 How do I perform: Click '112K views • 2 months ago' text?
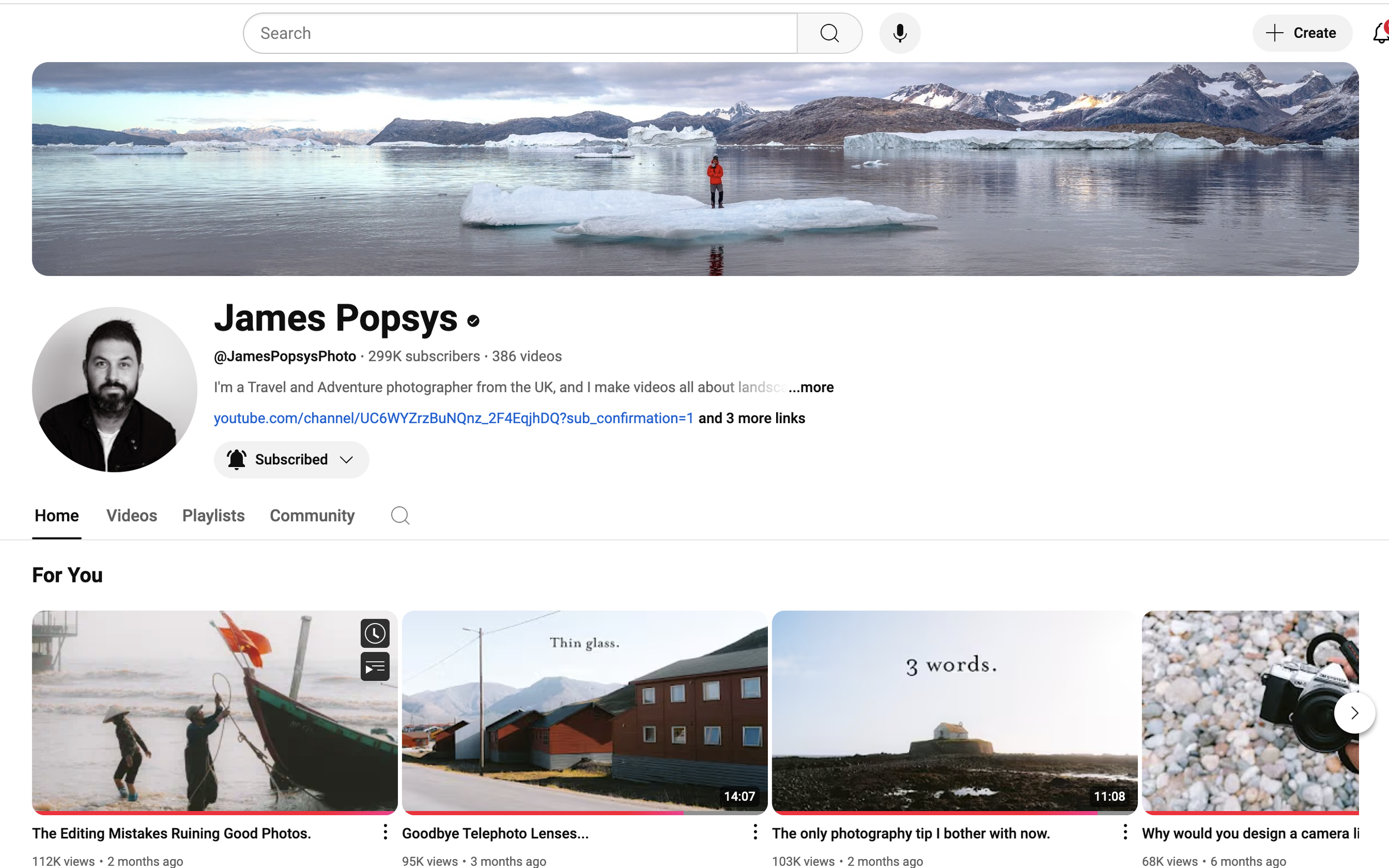(x=107, y=861)
